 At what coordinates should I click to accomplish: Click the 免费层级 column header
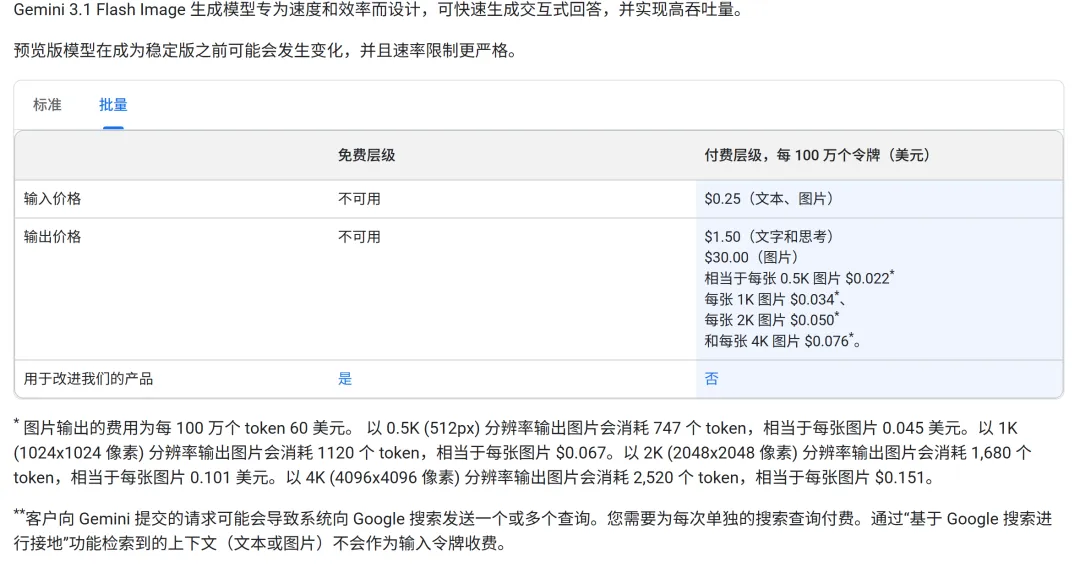click(366, 156)
